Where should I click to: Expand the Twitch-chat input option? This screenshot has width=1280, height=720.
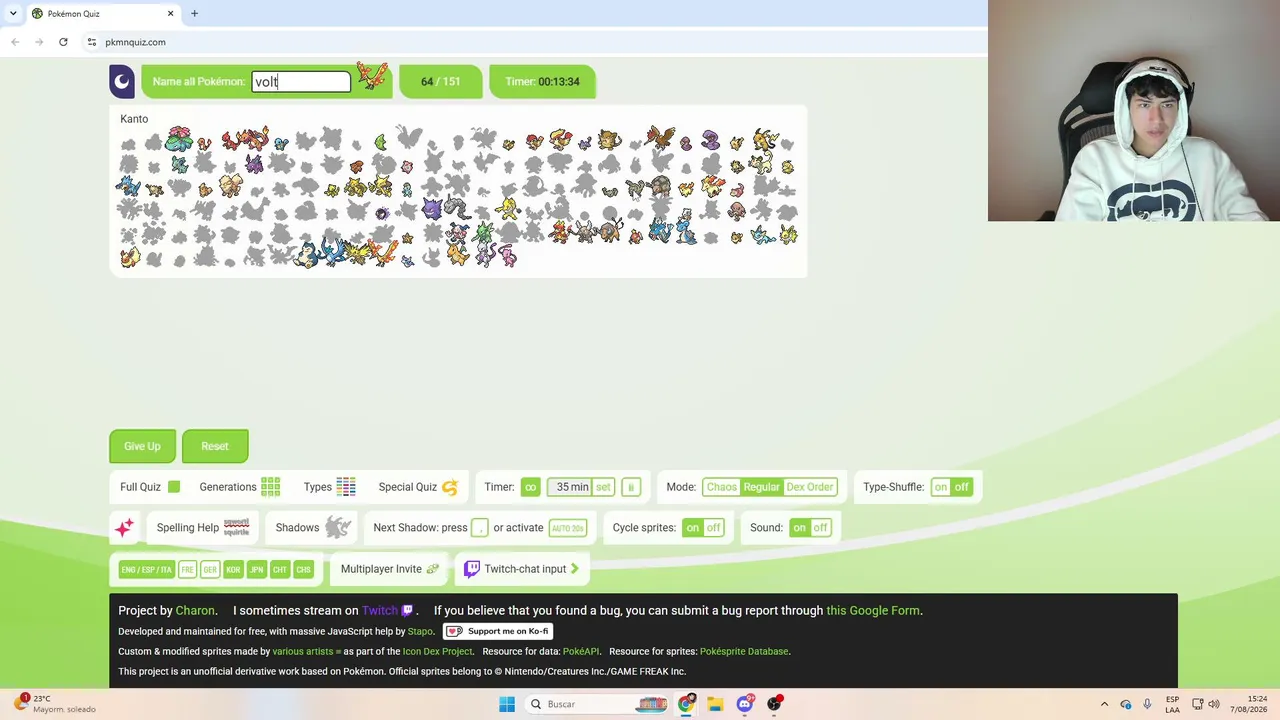pyautogui.click(x=521, y=569)
